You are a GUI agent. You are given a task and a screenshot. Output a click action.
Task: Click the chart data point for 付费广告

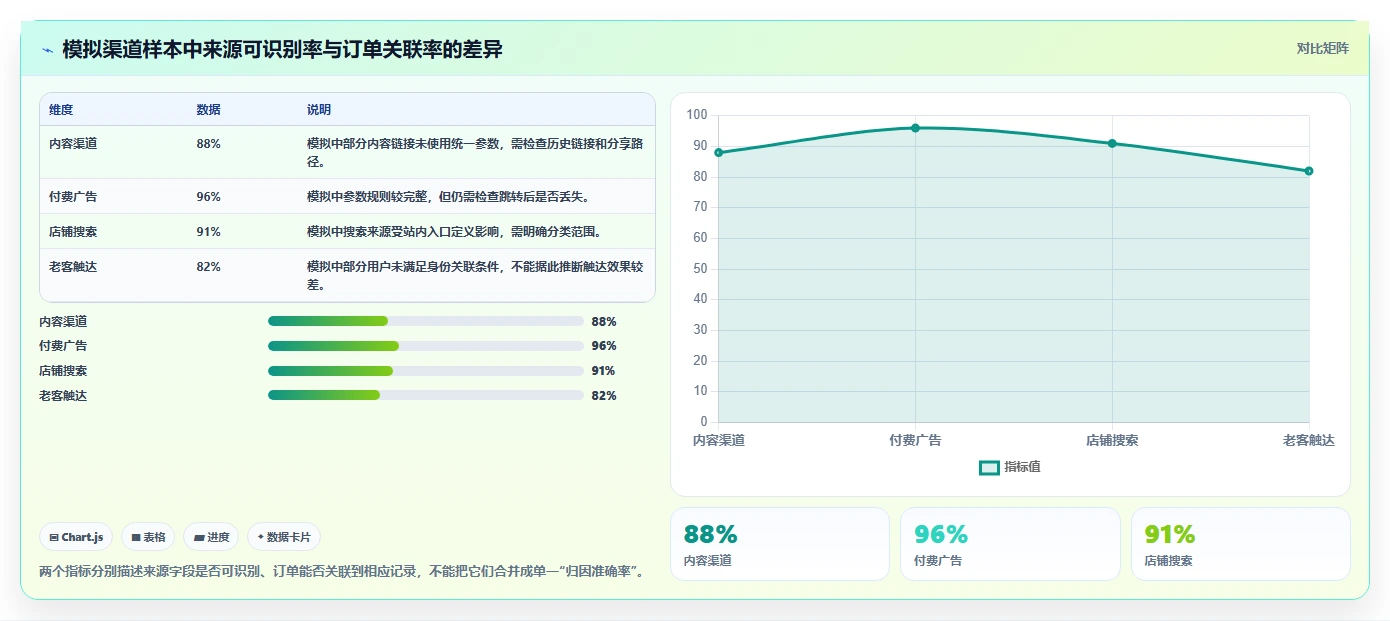coord(915,128)
